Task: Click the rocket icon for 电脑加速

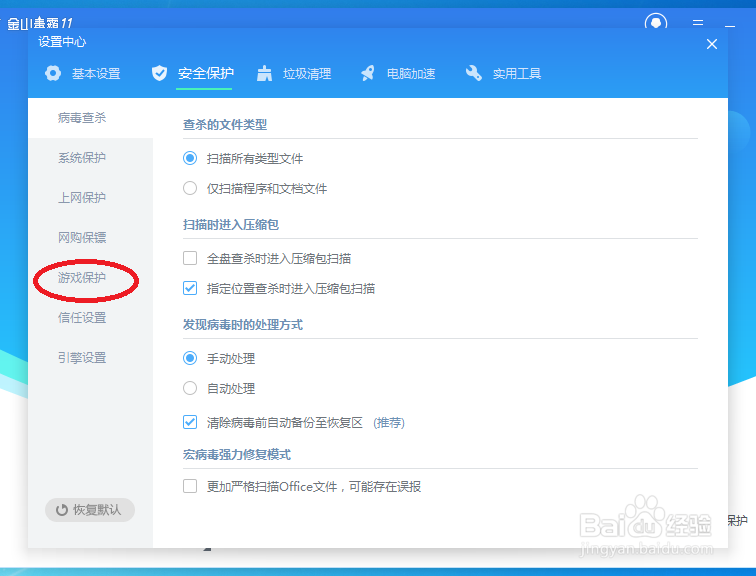Action: (x=368, y=73)
